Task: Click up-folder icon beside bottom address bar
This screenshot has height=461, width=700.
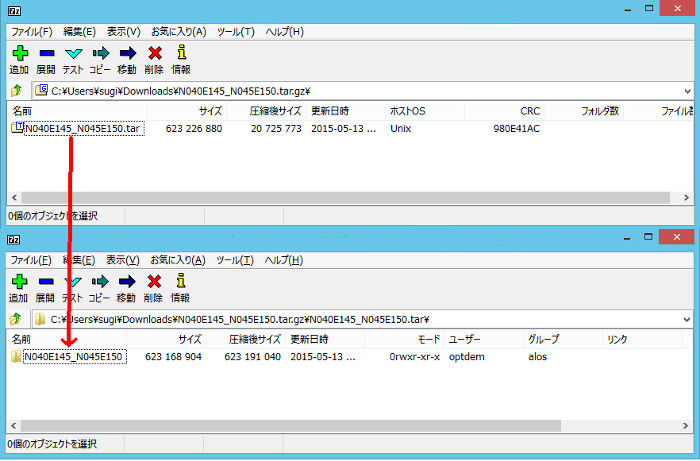Action: (x=16, y=320)
